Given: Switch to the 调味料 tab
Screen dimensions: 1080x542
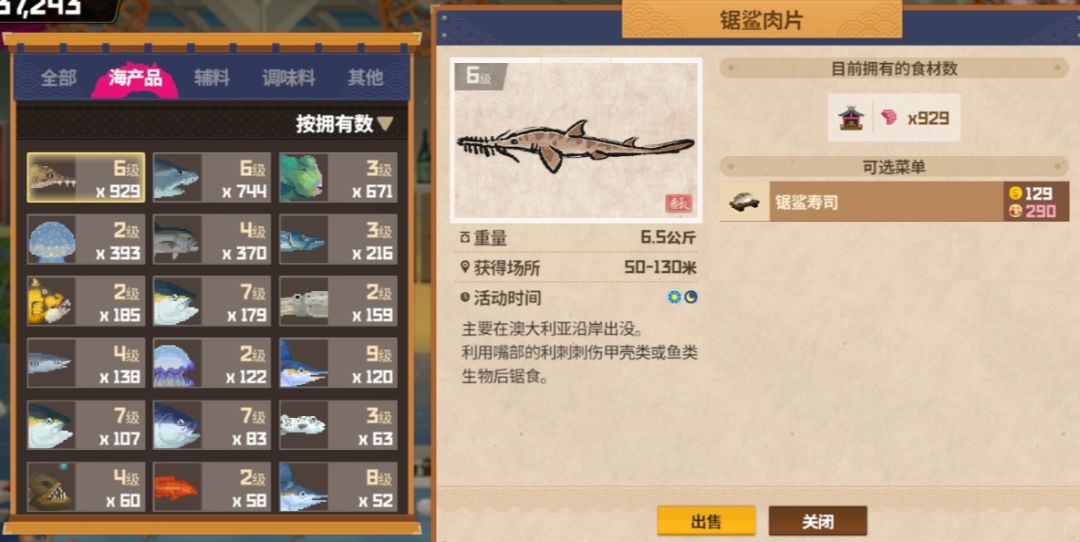Looking at the screenshot, I should (x=289, y=78).
